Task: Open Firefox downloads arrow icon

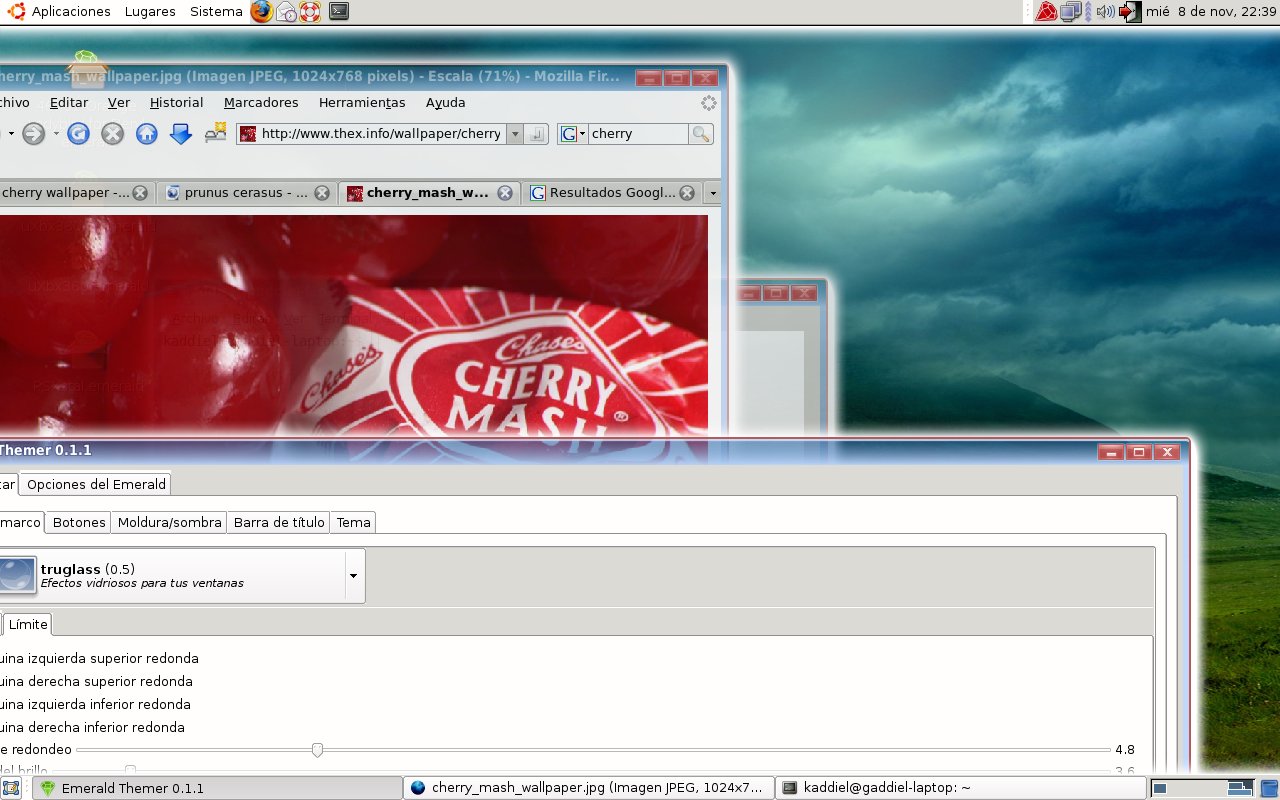Action: (181, 133)
